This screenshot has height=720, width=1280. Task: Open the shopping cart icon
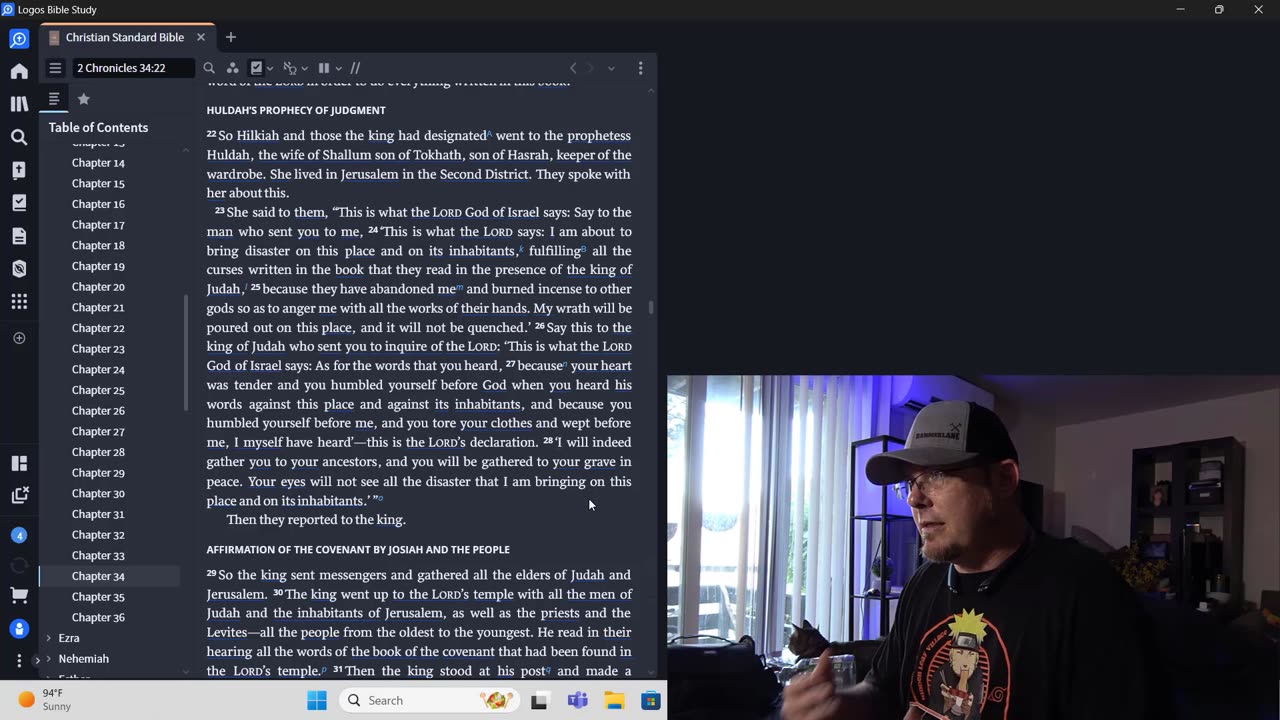click(19, 596)
